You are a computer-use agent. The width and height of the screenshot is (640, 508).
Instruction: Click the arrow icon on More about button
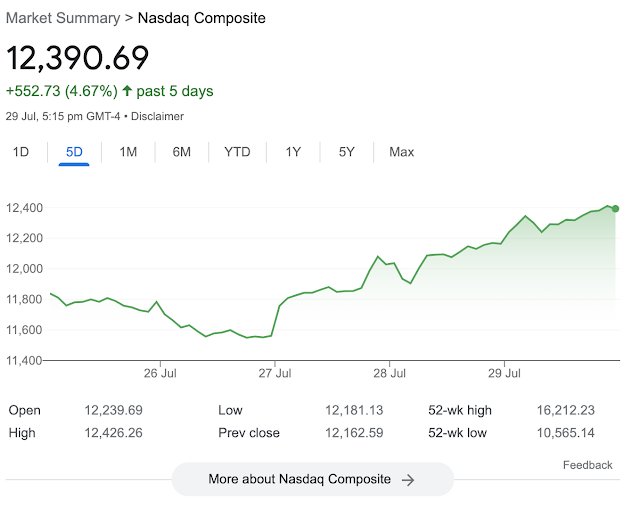pos(408,480)
